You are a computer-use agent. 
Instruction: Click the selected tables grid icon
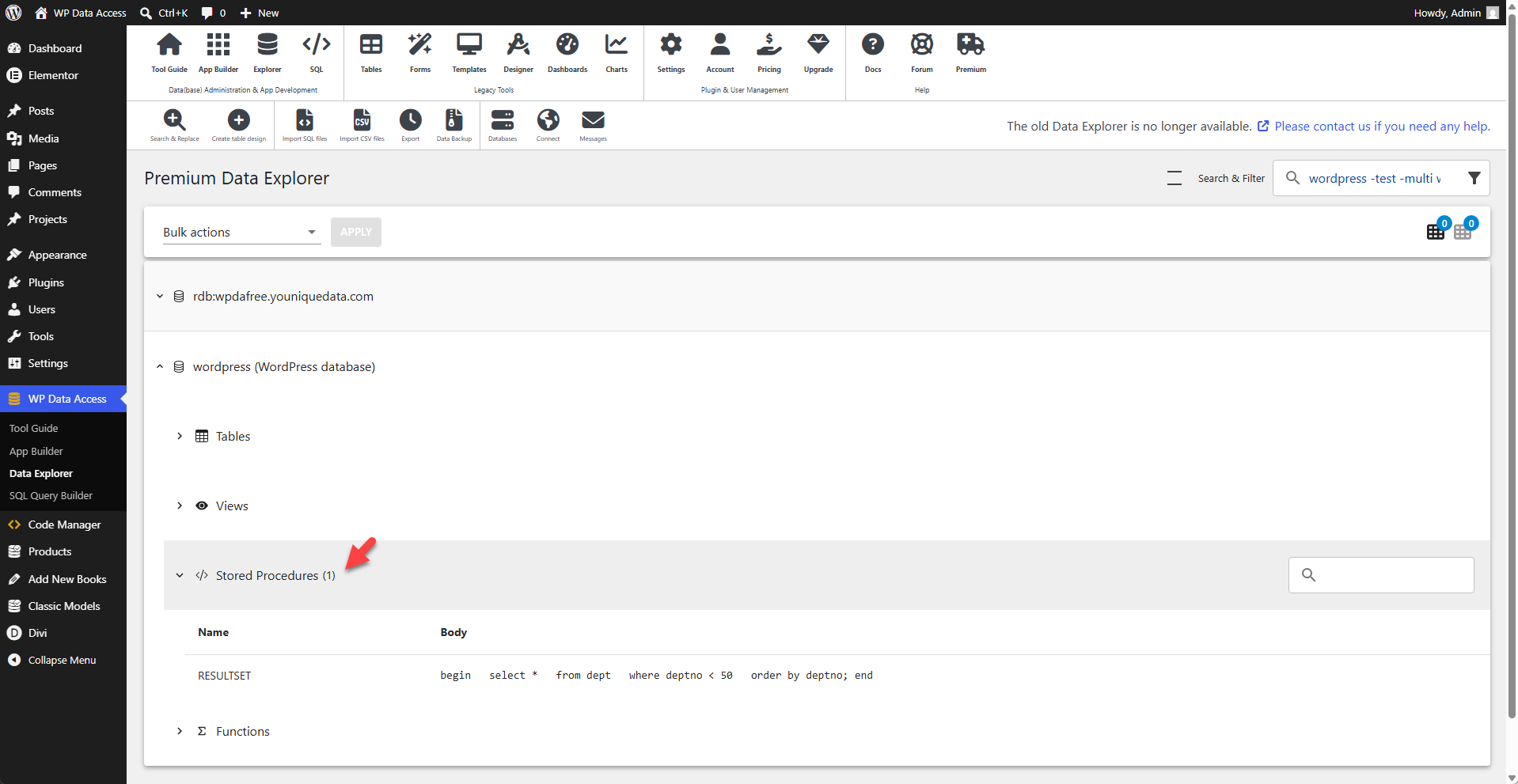coord(1436,231)
